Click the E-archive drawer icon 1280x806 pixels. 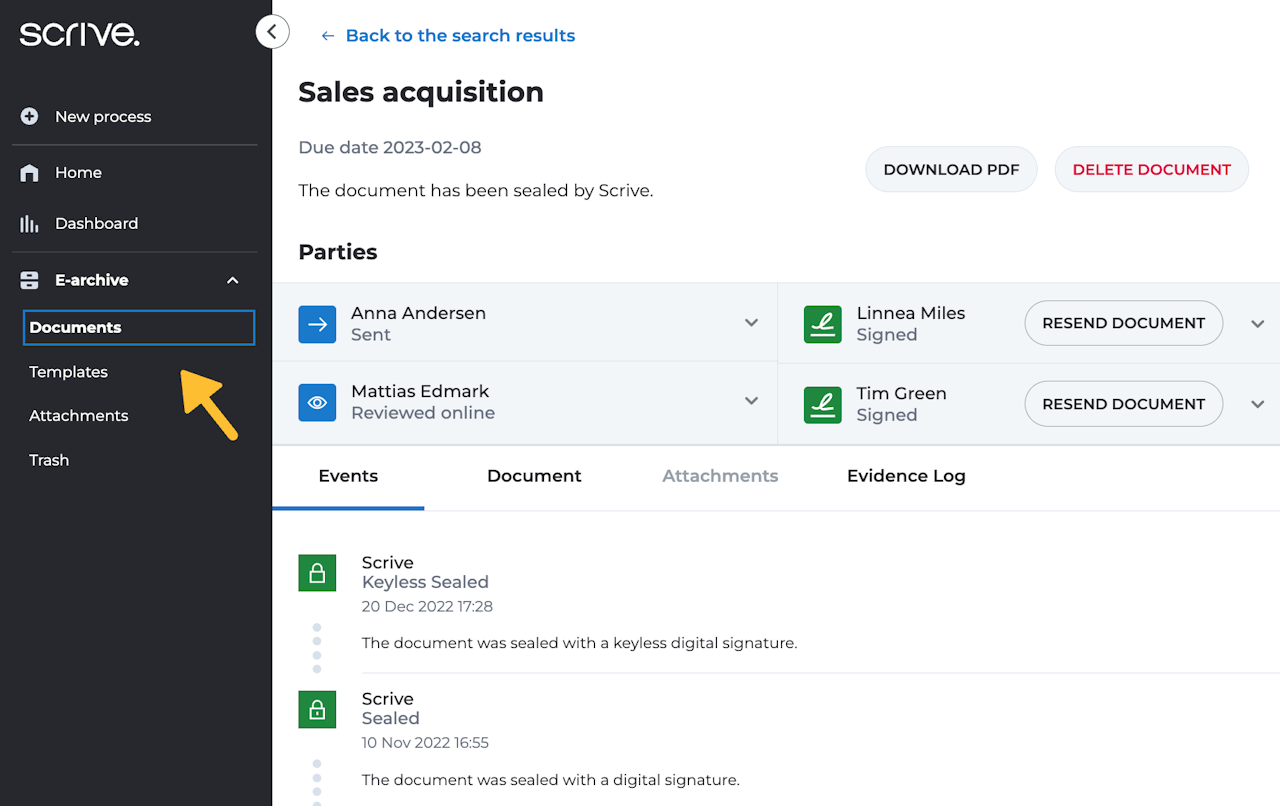[x=30, y=281]
